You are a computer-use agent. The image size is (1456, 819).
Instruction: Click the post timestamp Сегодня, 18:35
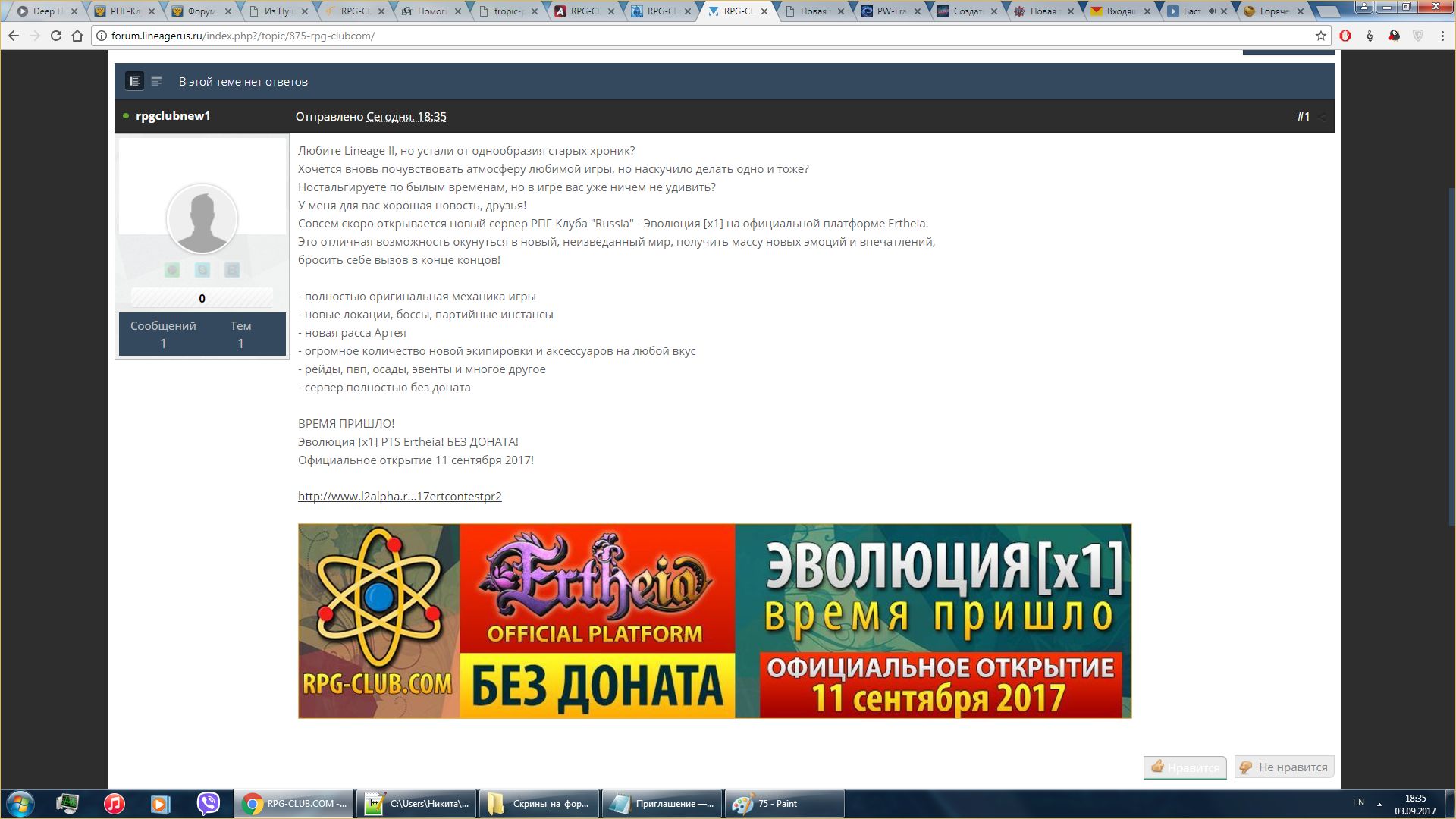pyautogui.click(x=406, y=117)
